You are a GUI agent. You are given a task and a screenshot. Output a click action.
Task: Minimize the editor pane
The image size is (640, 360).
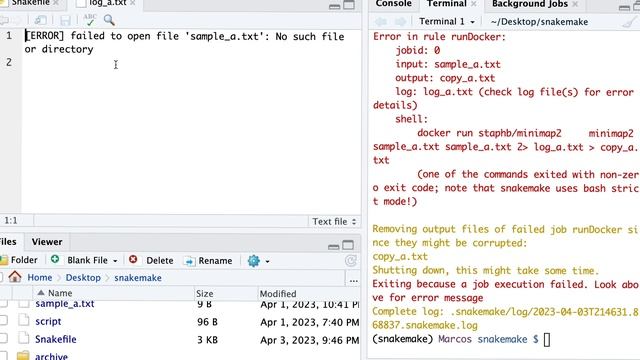pyautogui.click(x=334, y=6)
